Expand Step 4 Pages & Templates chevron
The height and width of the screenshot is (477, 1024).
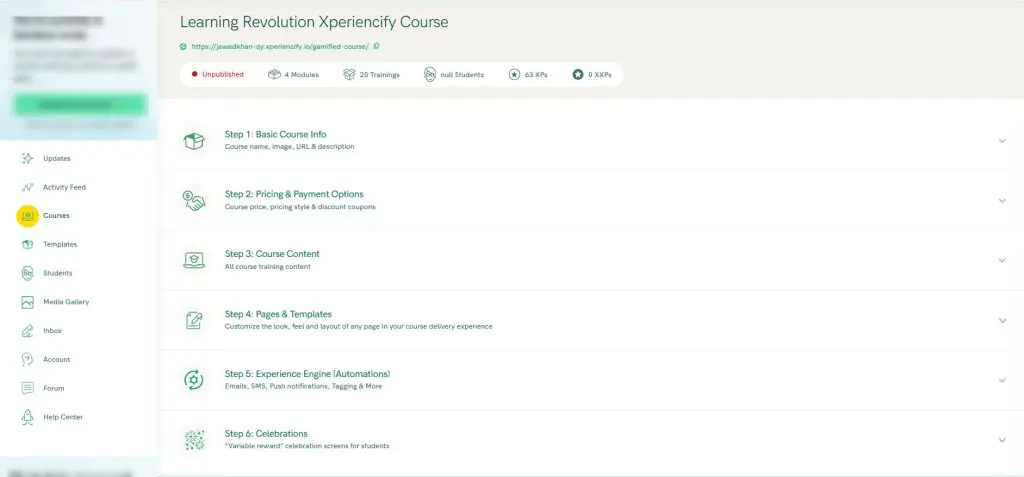point(1002,321)
